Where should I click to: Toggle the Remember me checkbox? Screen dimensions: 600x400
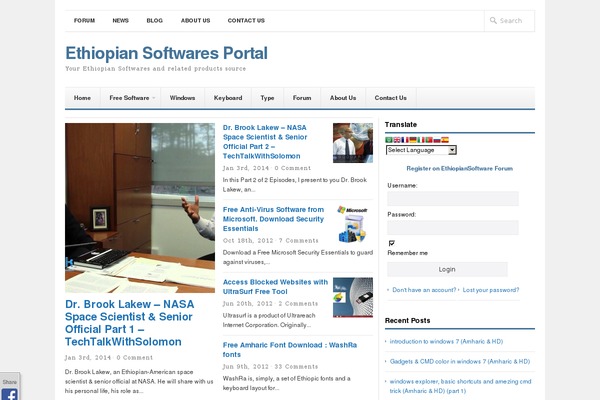391,243
